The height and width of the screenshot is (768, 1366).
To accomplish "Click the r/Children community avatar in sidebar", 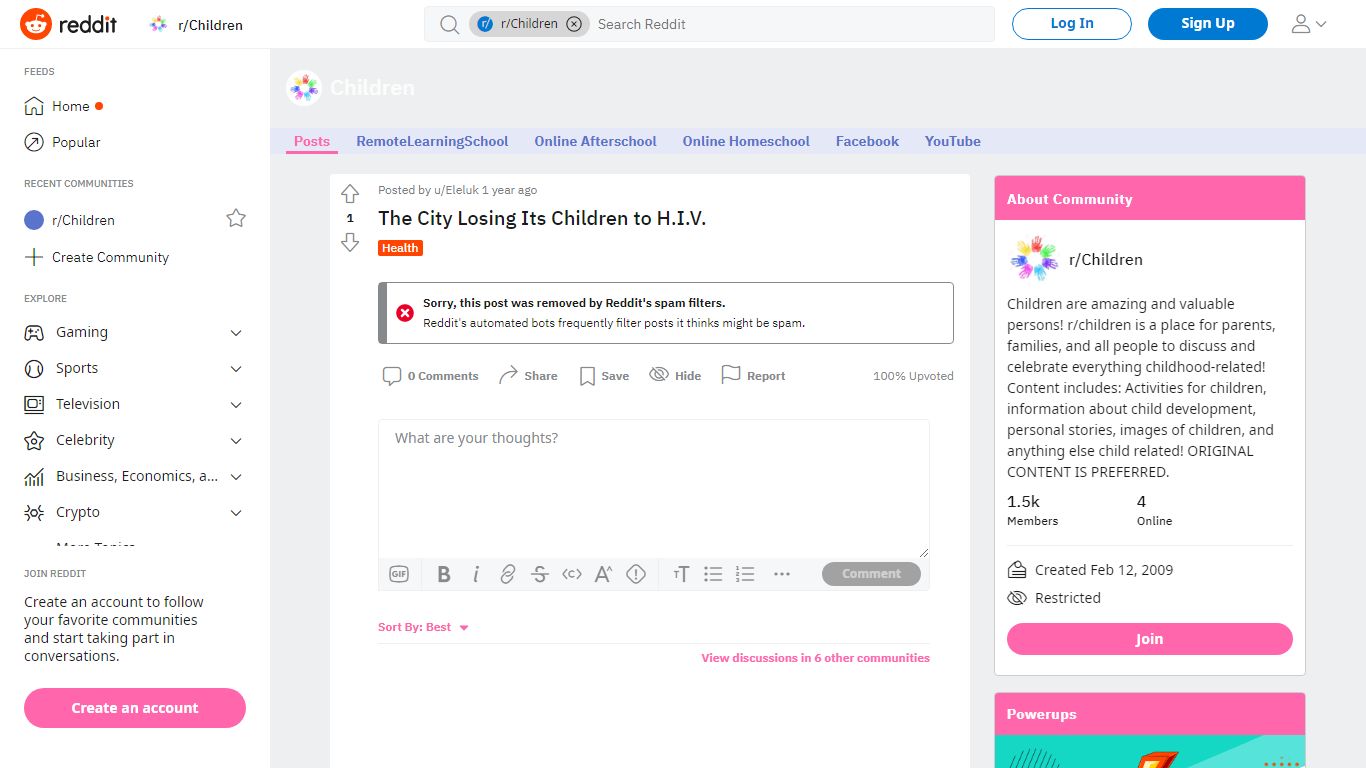I will 1034,259.
